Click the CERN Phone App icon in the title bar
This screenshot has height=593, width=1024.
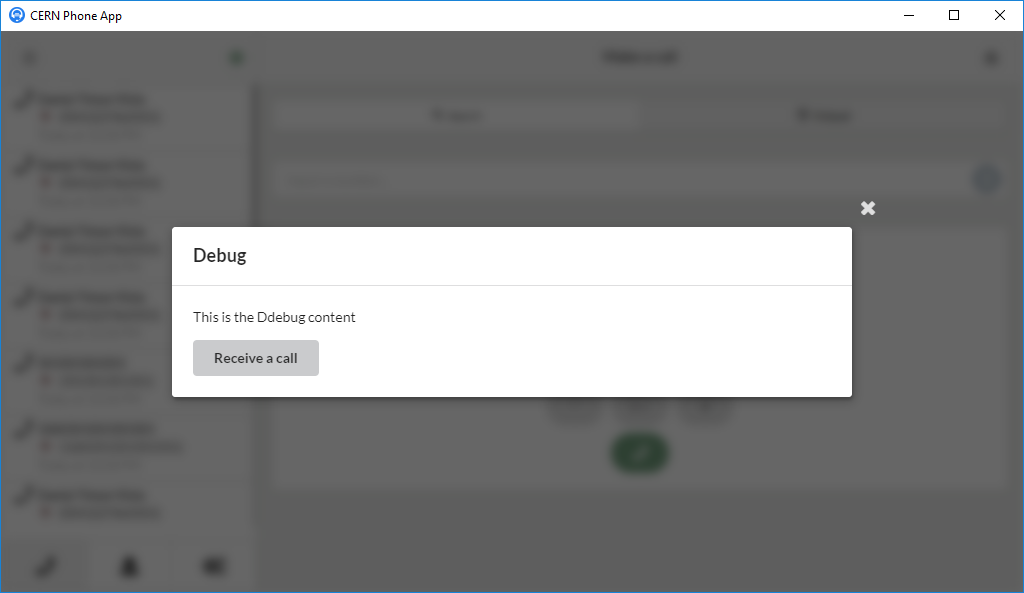16,15
